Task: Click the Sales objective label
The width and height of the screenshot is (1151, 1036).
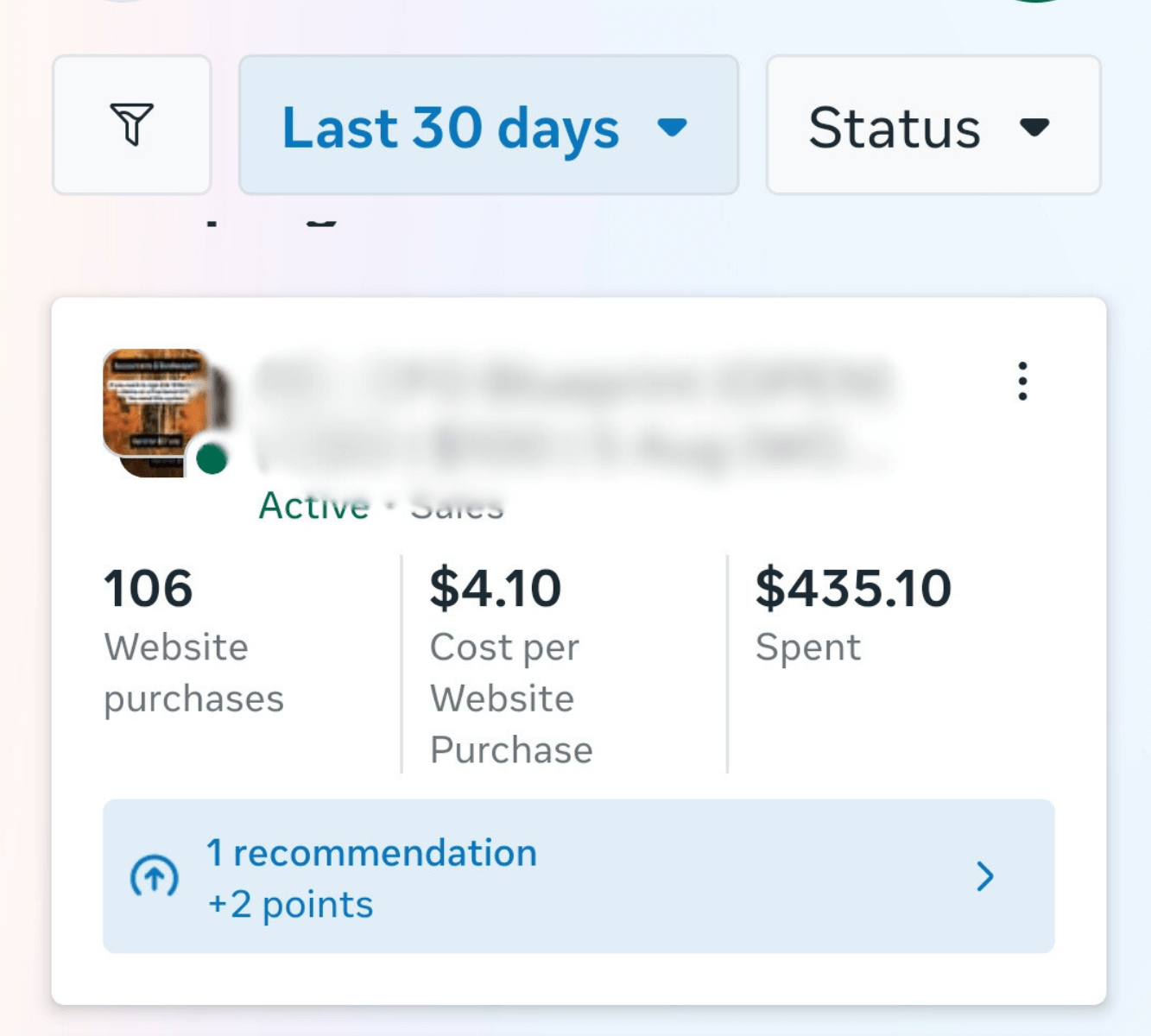Action: 457,508
